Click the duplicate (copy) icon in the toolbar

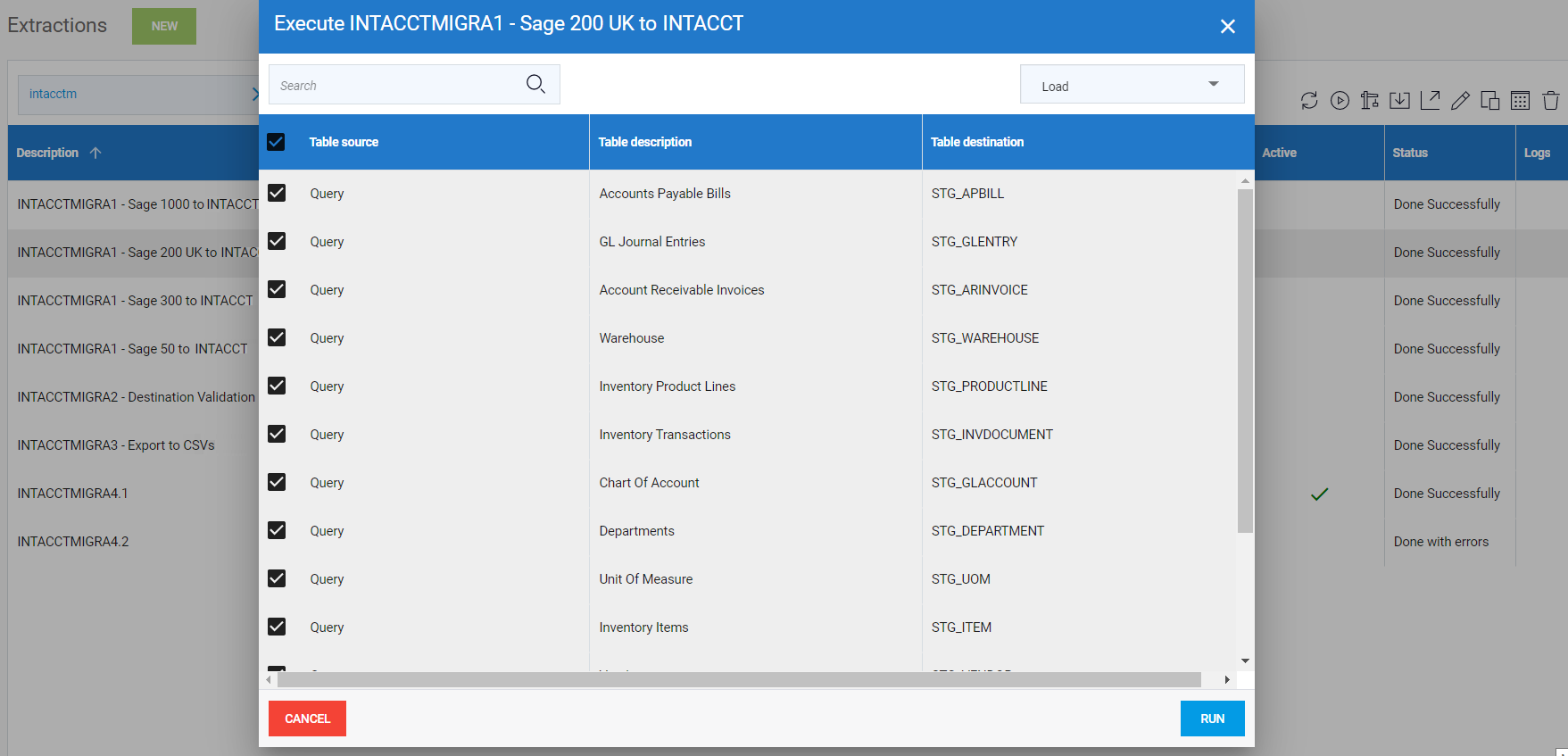pyautogui.click(x=1490, y=101)
